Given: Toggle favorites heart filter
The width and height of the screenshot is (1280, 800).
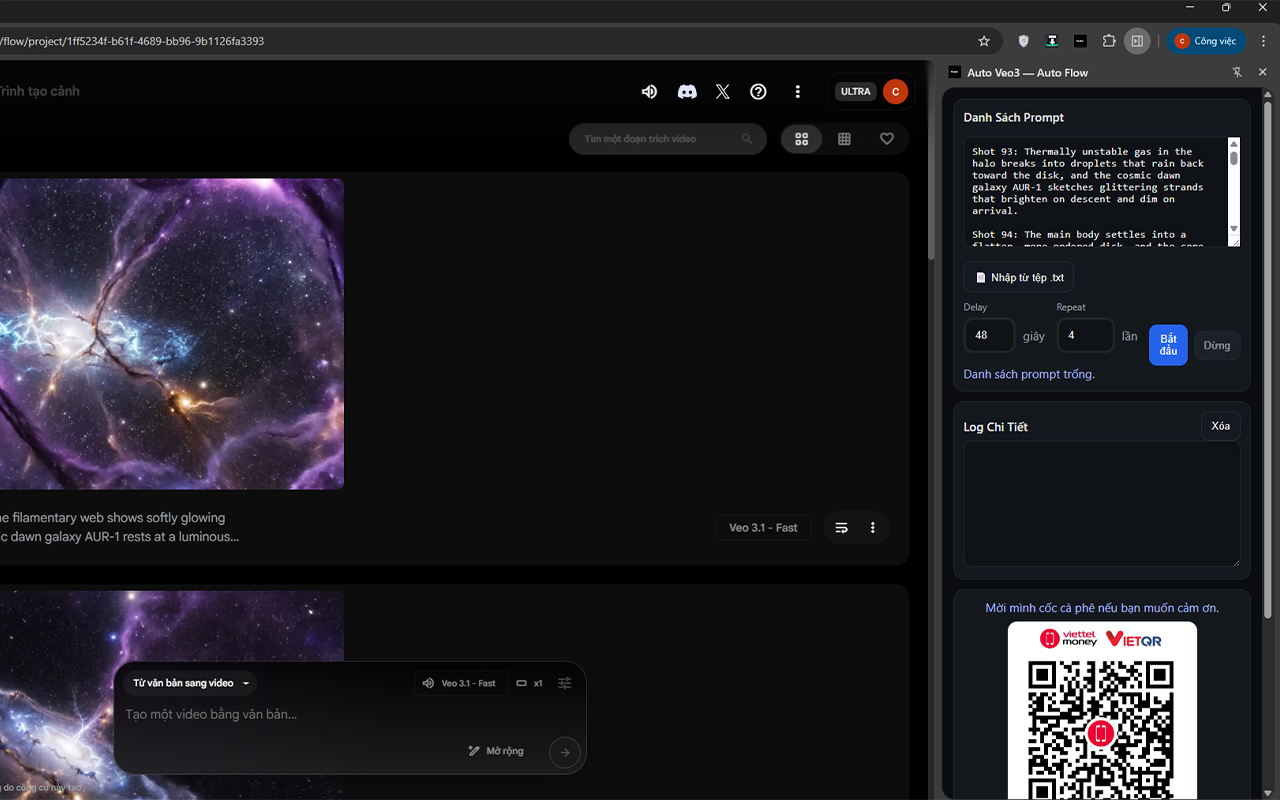Looking at the screenshot, I should (x=887, y=139).
